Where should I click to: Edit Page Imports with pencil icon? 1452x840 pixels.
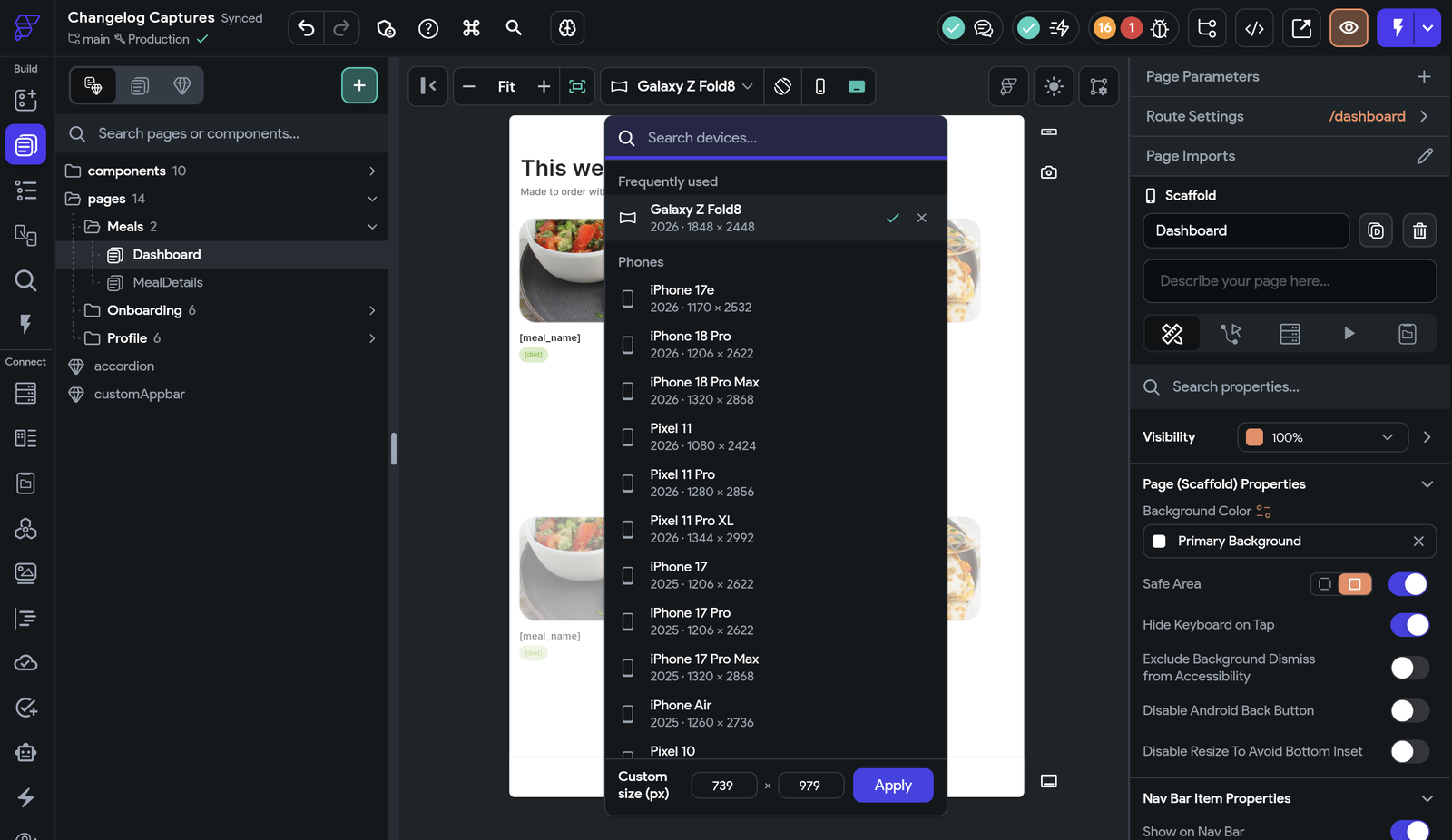[x=1425, y=156]
